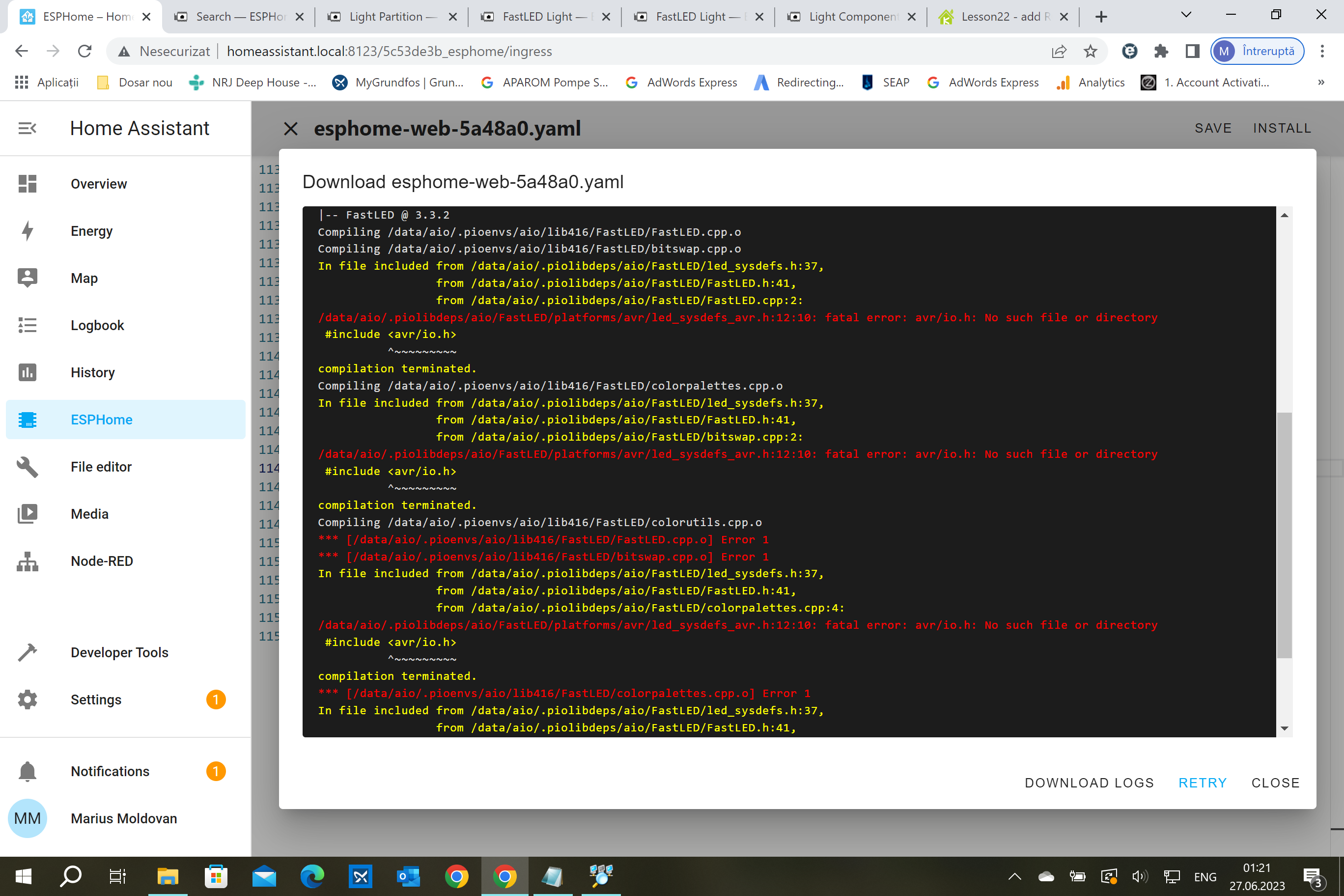Viewport: 1344px width, 896px height.
Task: Show hidden system tray icons
Action: coord(1014,876)
